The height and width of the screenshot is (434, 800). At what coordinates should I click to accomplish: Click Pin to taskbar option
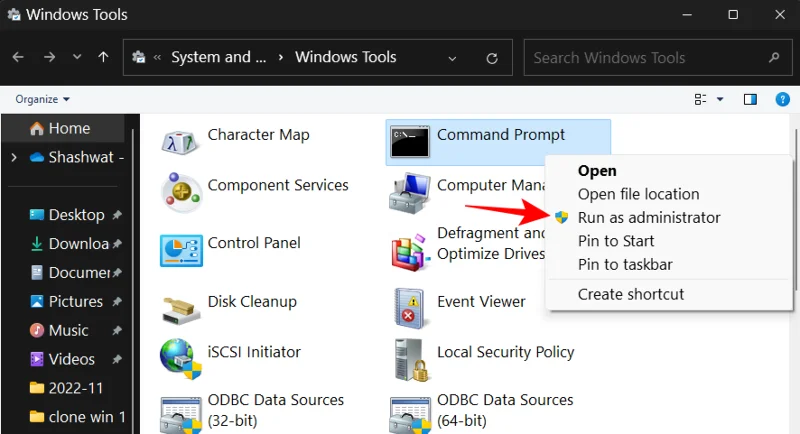pyautogui.click(x=625, y=265)
